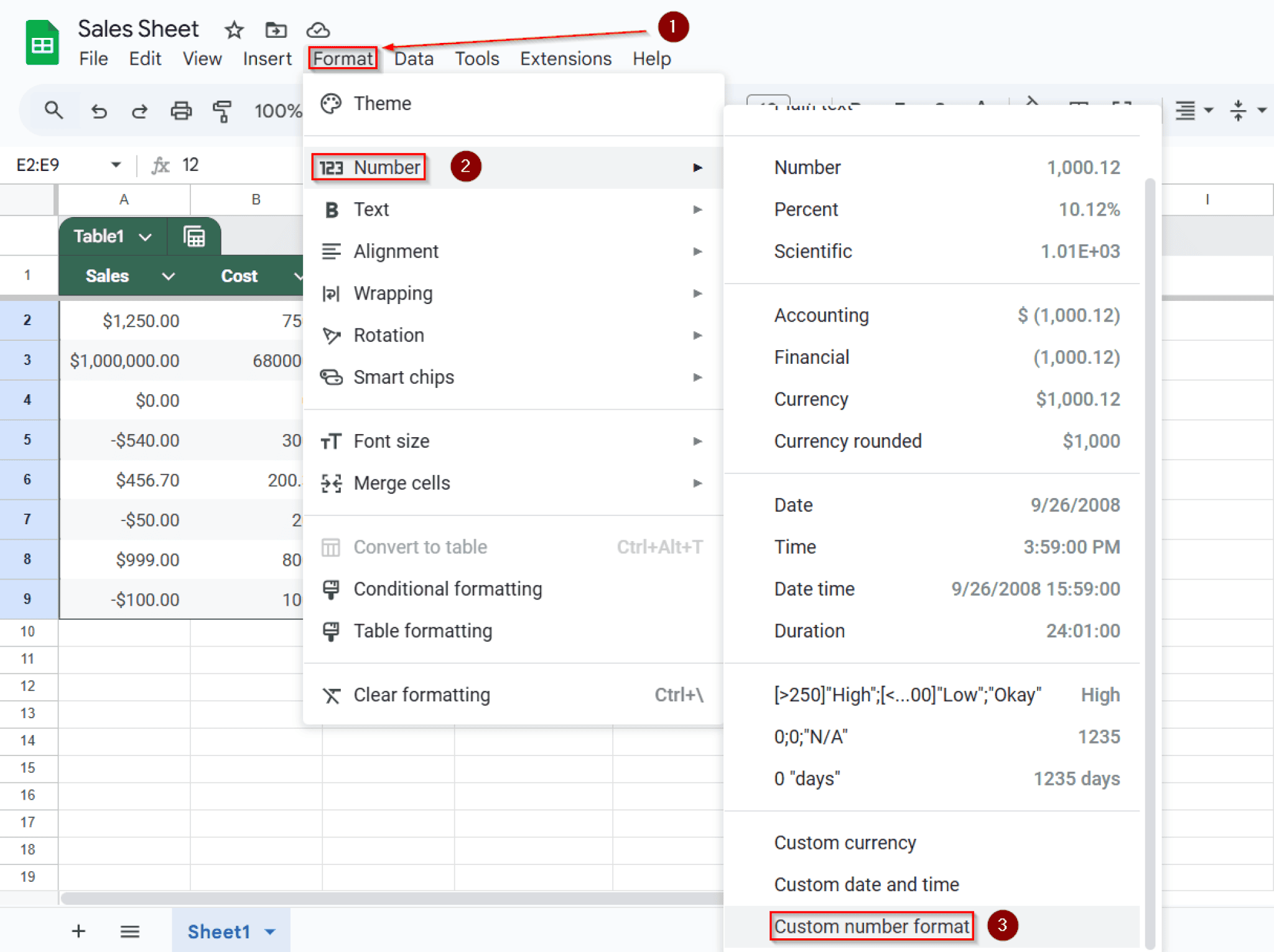This screenshot has height=952, width=1274.
Task: Click the green Sheets logo to go home
Action: pos(41,41)
